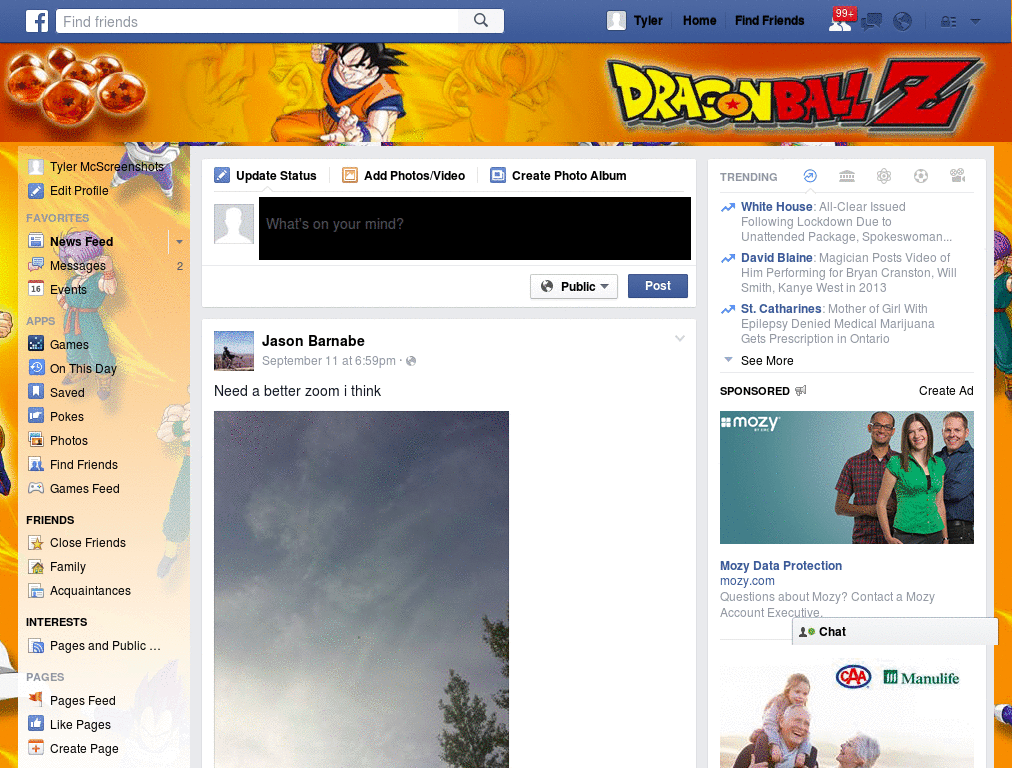Open the mozy.com sponsored link
The width and height of the screenshot is (1024, 768).
point(747,581)
